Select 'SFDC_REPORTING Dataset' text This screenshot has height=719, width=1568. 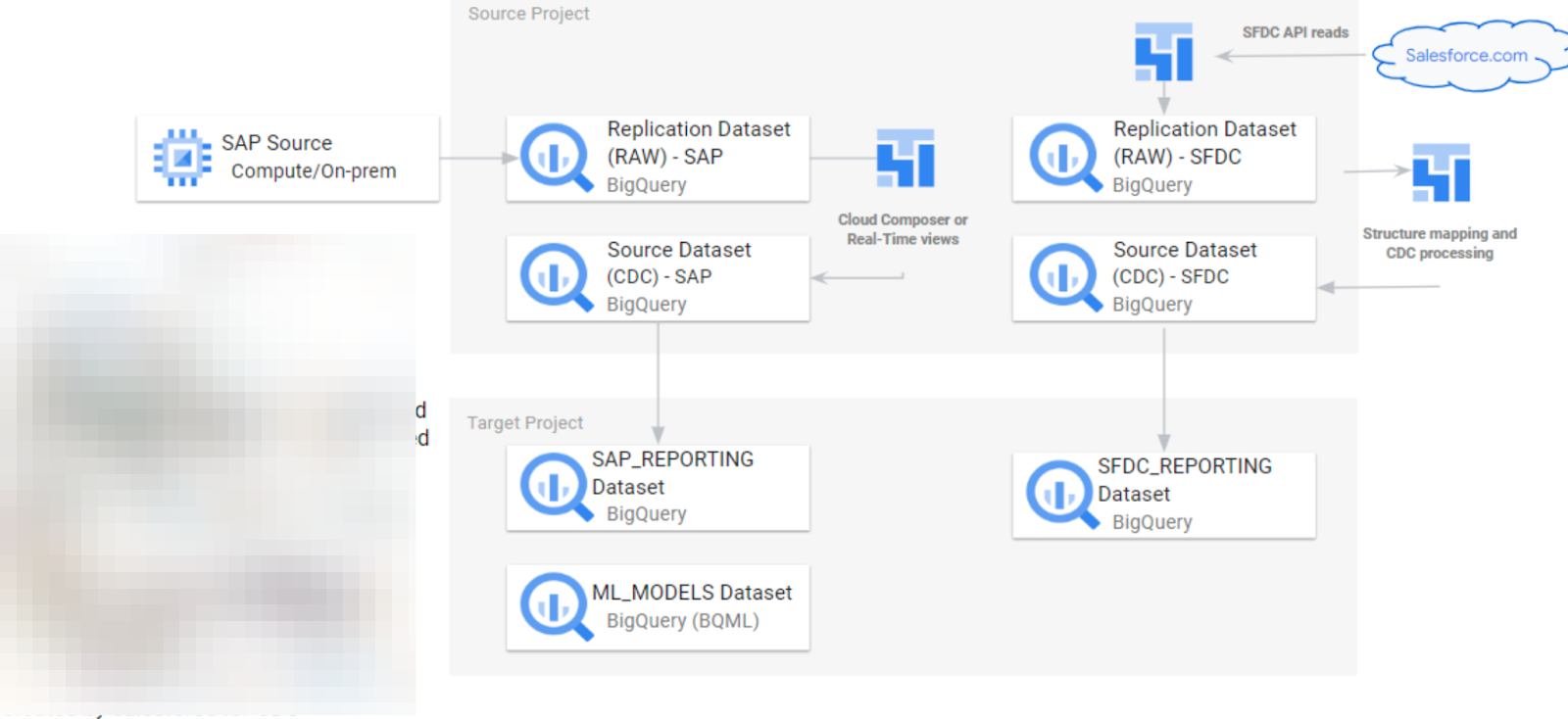(1185, 480)
